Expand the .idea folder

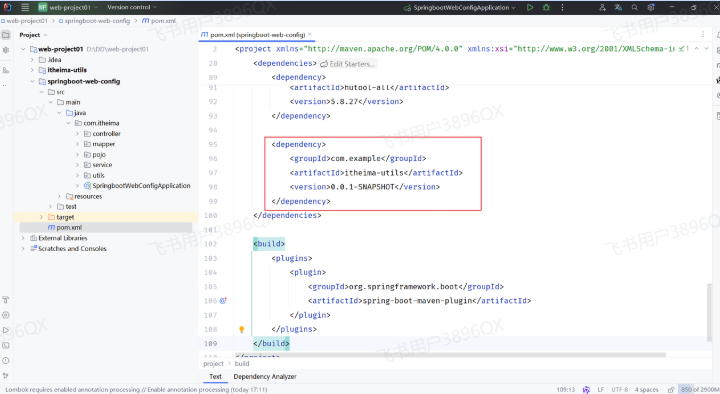pyautogui.click(x=32, y=60)
